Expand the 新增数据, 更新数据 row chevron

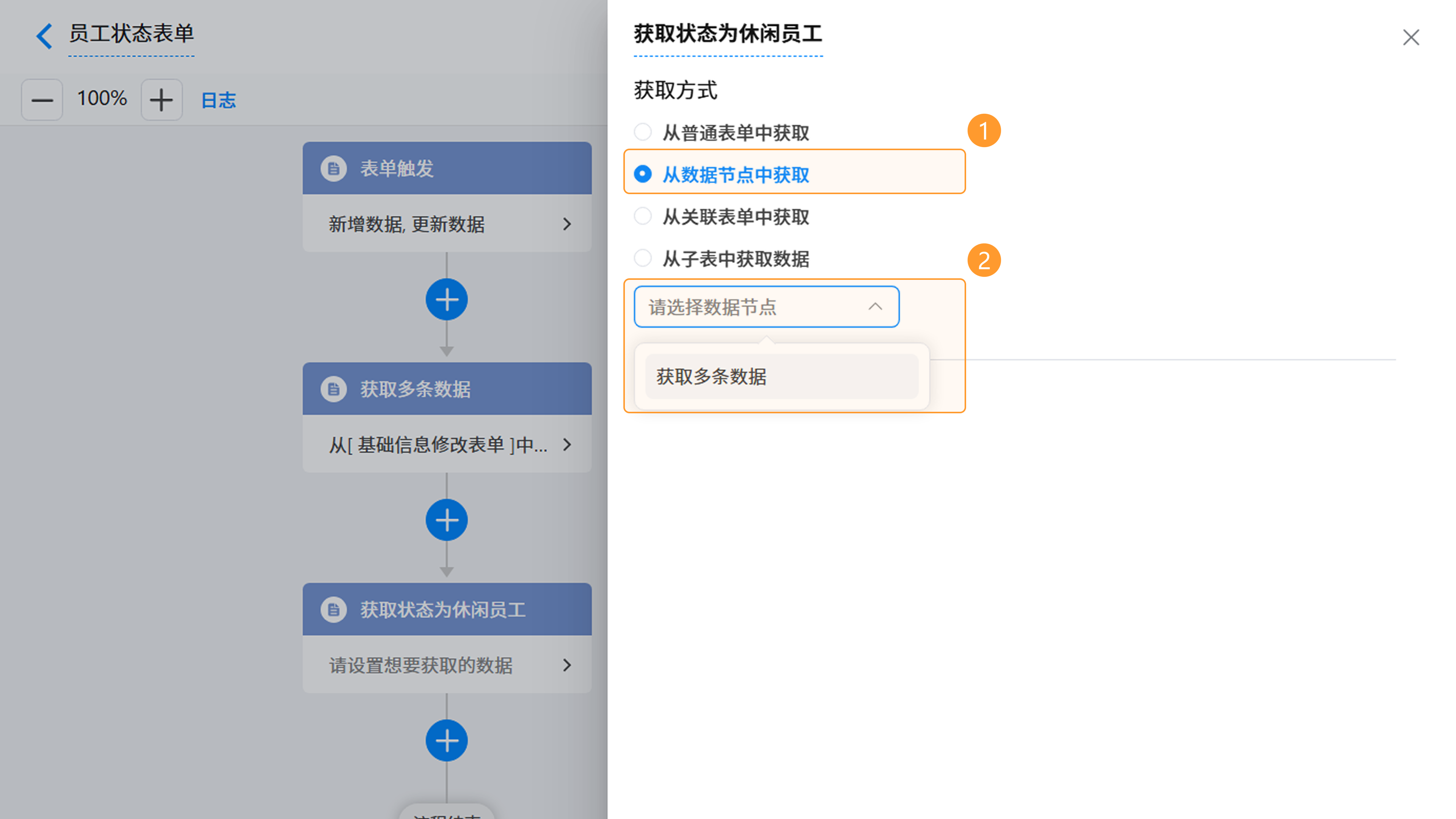click(x=567, y=224)
